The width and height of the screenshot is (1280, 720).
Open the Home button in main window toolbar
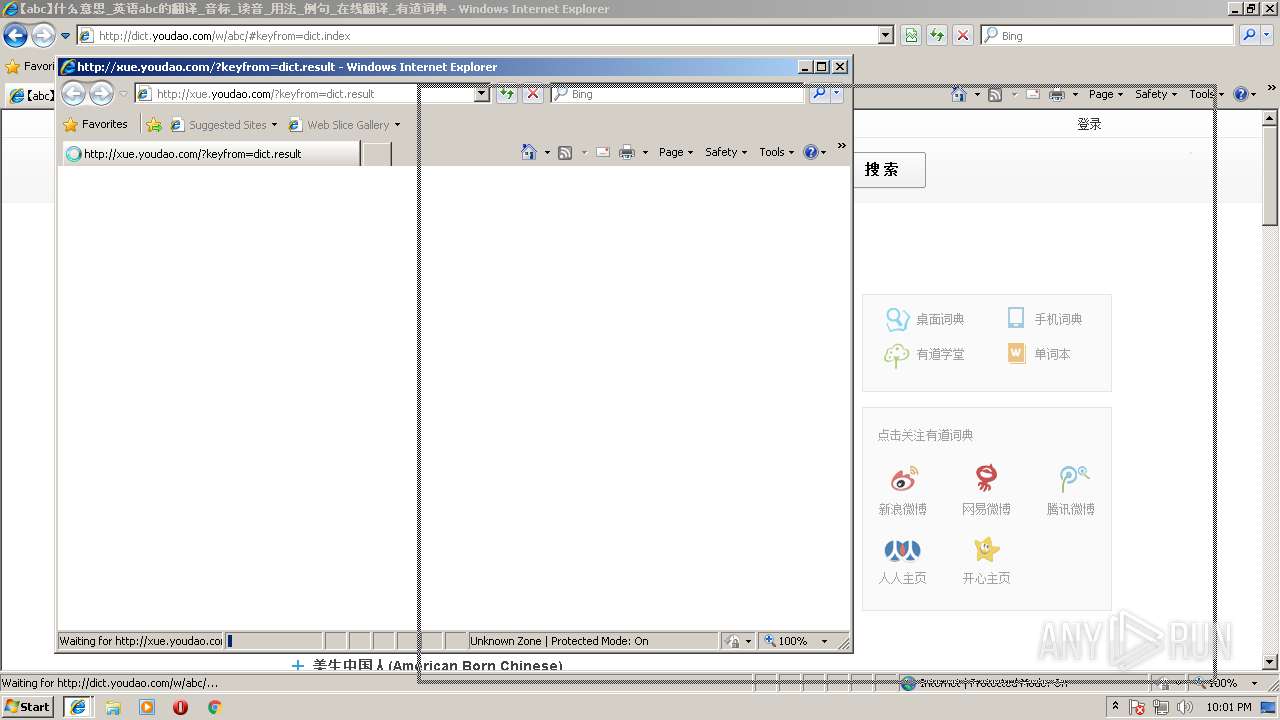[x=959, y=94]
